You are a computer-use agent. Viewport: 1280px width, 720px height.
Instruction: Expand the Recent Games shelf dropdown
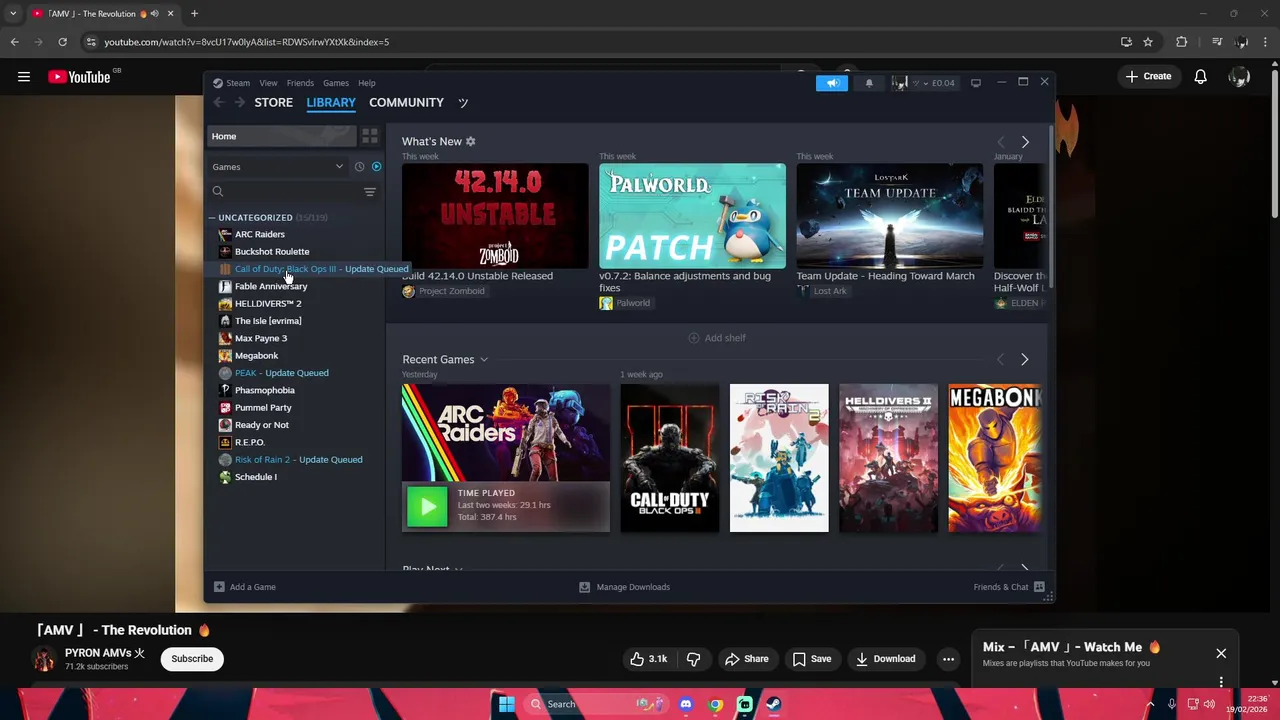coord(483,360)
